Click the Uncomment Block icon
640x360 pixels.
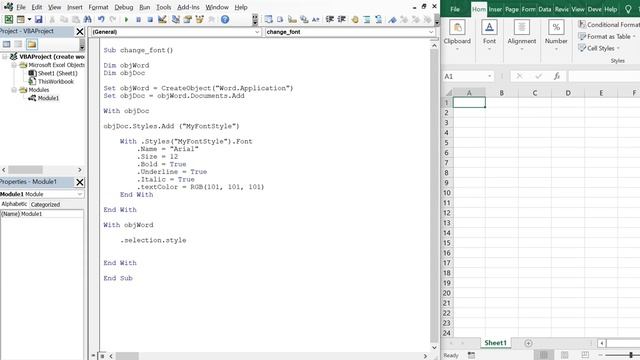pyautogui.click(x=379, y=19)
